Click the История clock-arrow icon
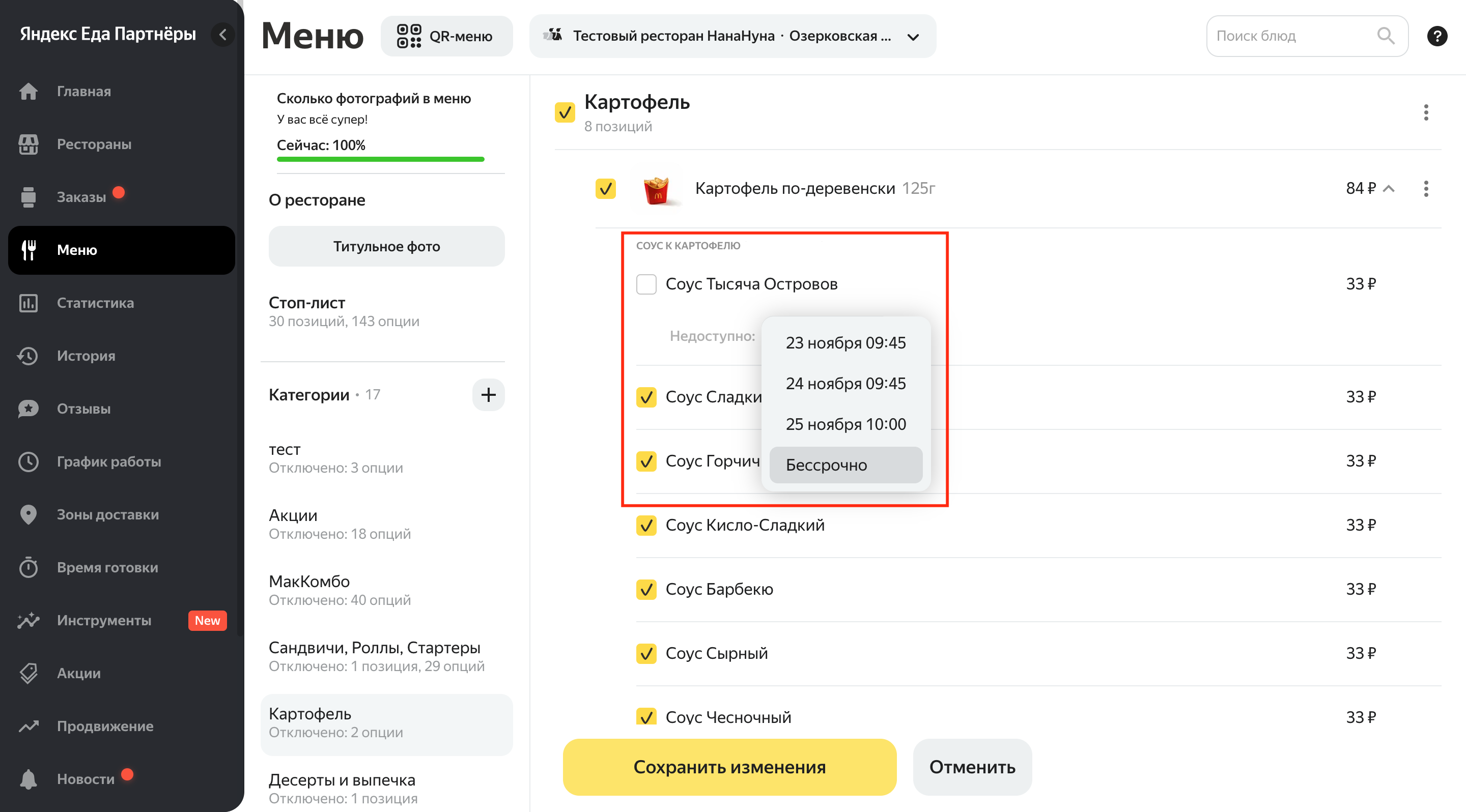Screen dimensions: 1466x812 (x=28, y=356)
